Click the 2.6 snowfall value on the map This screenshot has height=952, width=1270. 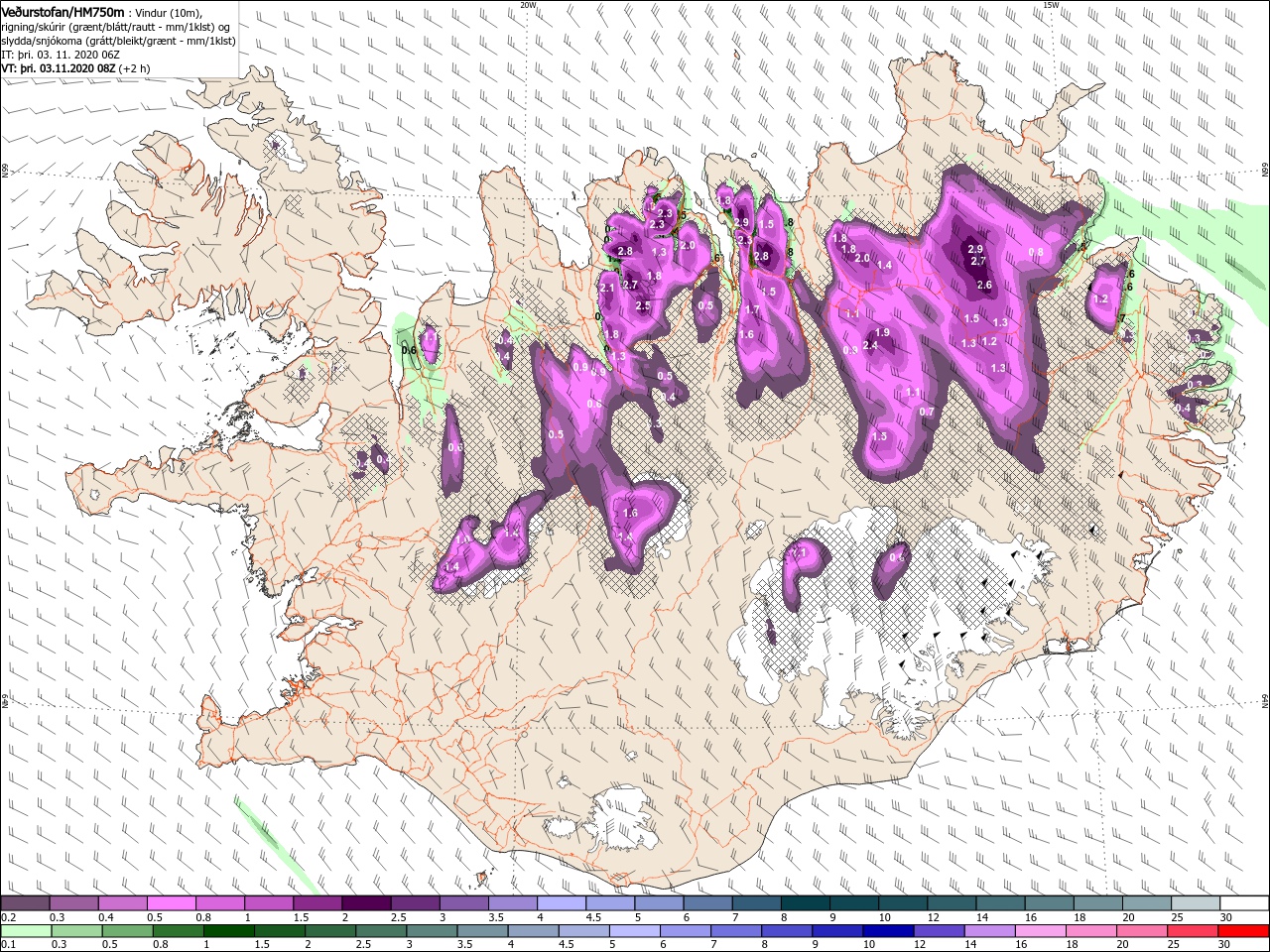(984, 285)
